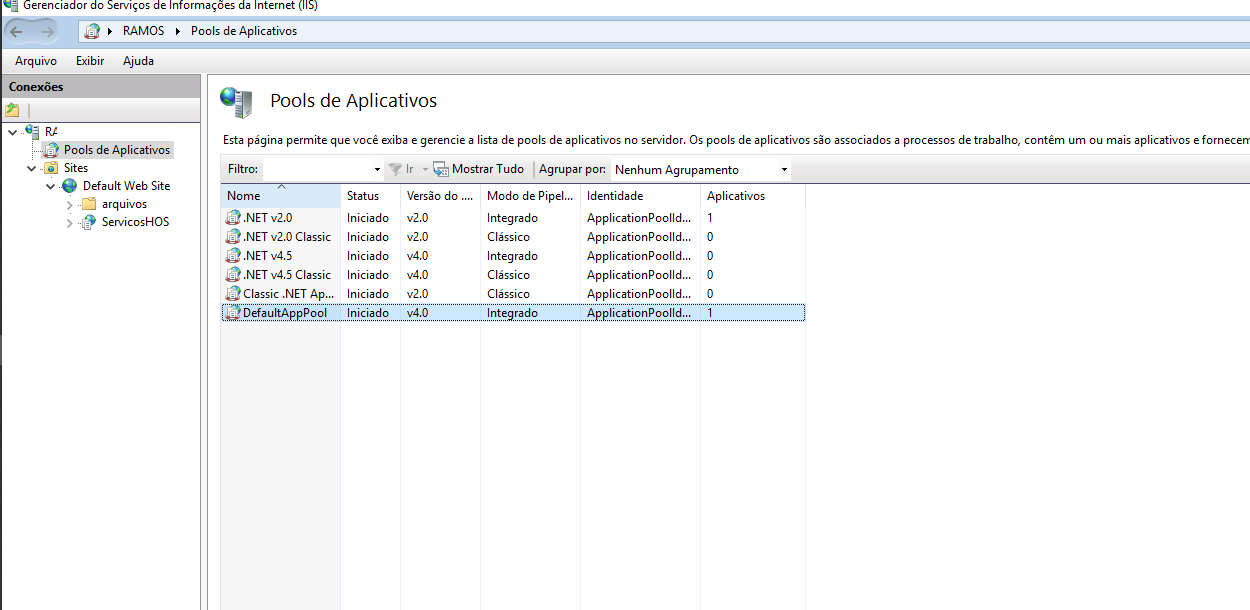Click RAMOS in the breadcrumb path
Screen dimensions: 1250x610
click(143, 31)
